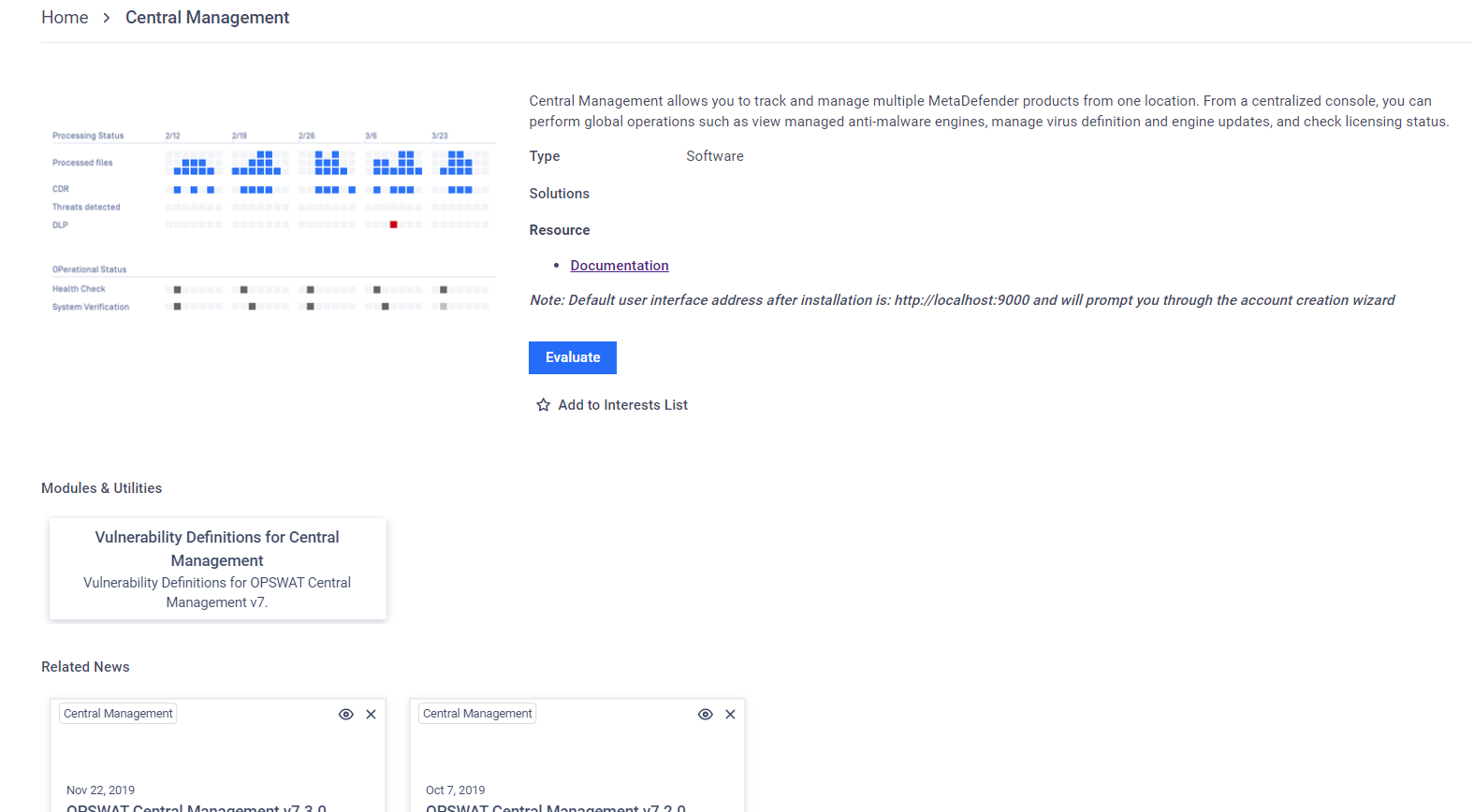The image size is (1474, 812).
Task: Click the breadcrumb chevron separator
Action: [107, 18]
